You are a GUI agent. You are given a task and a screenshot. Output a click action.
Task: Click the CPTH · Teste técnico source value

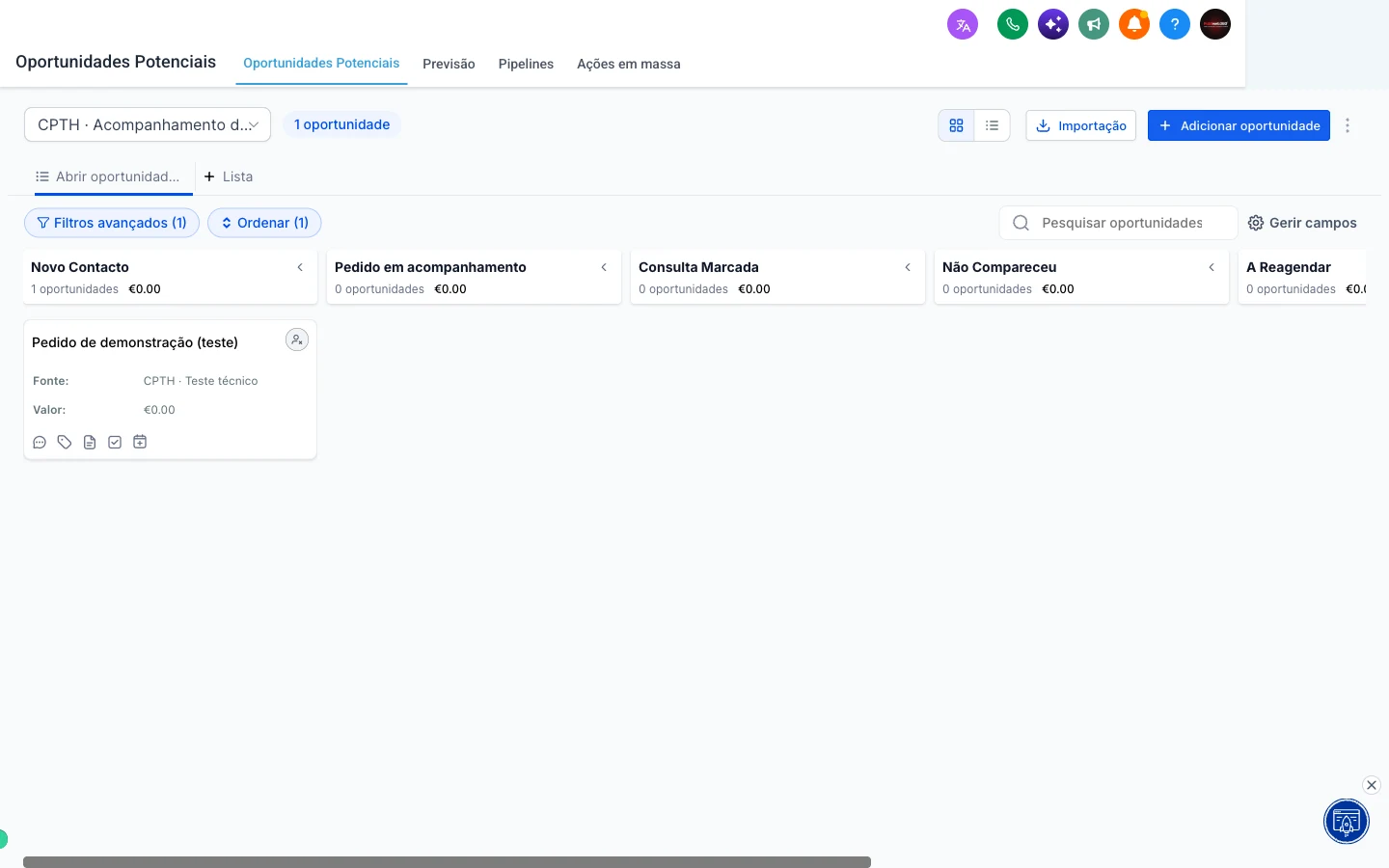(x=201, y=381)
